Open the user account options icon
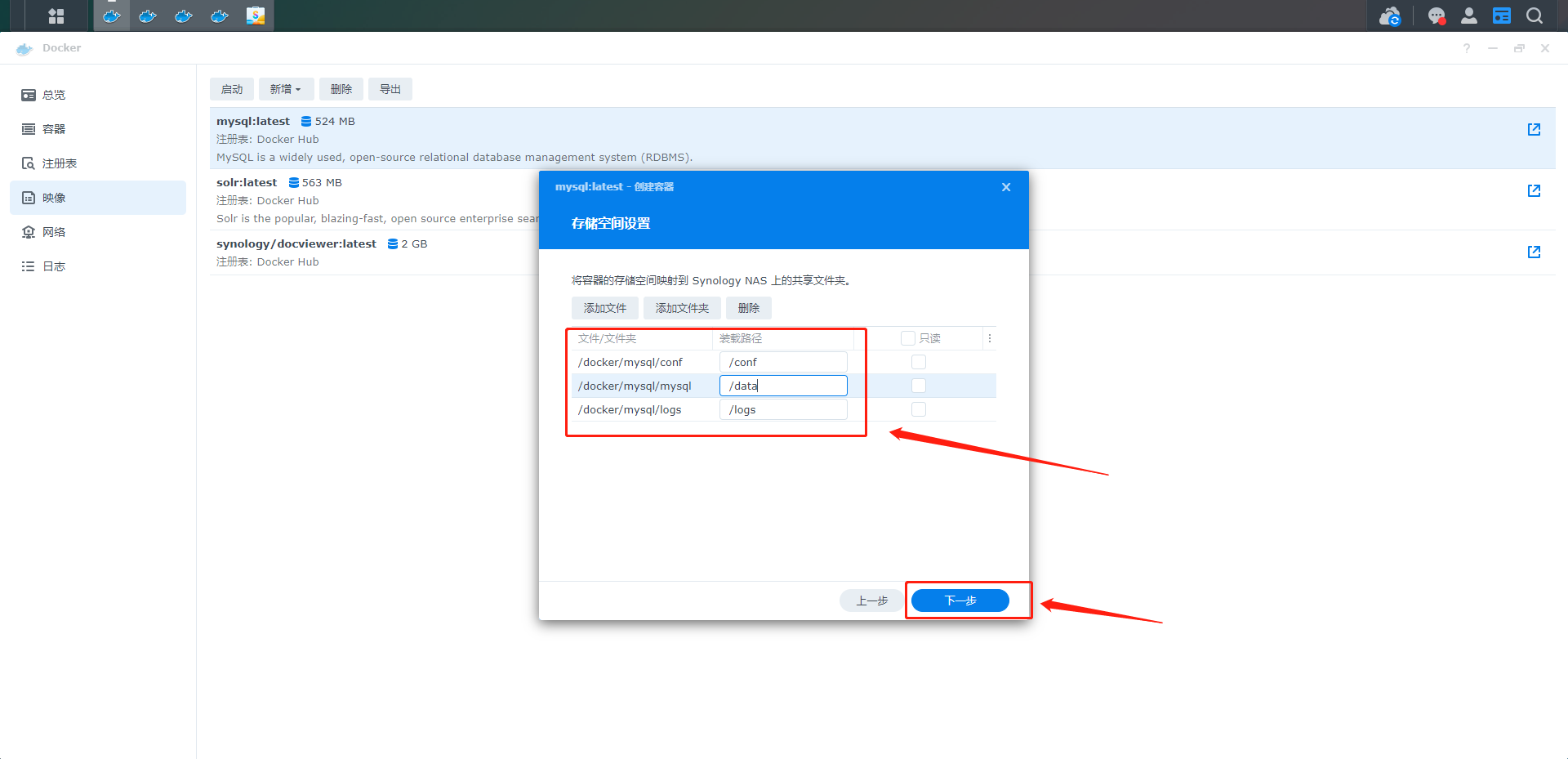1568x759 pixels. pyautogui.click(x=1469, y=16)
